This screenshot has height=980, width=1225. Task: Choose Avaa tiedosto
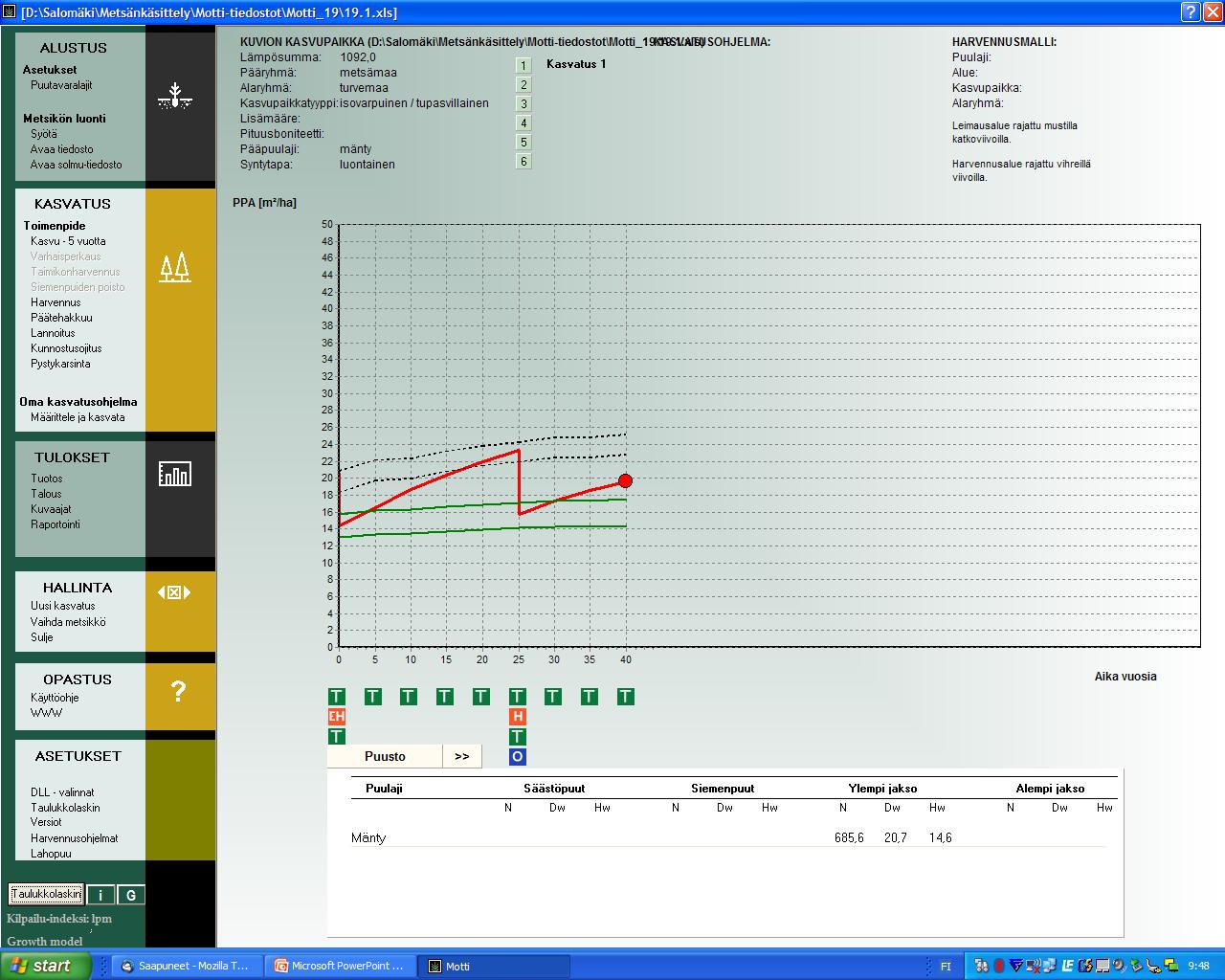click(62, 149)
